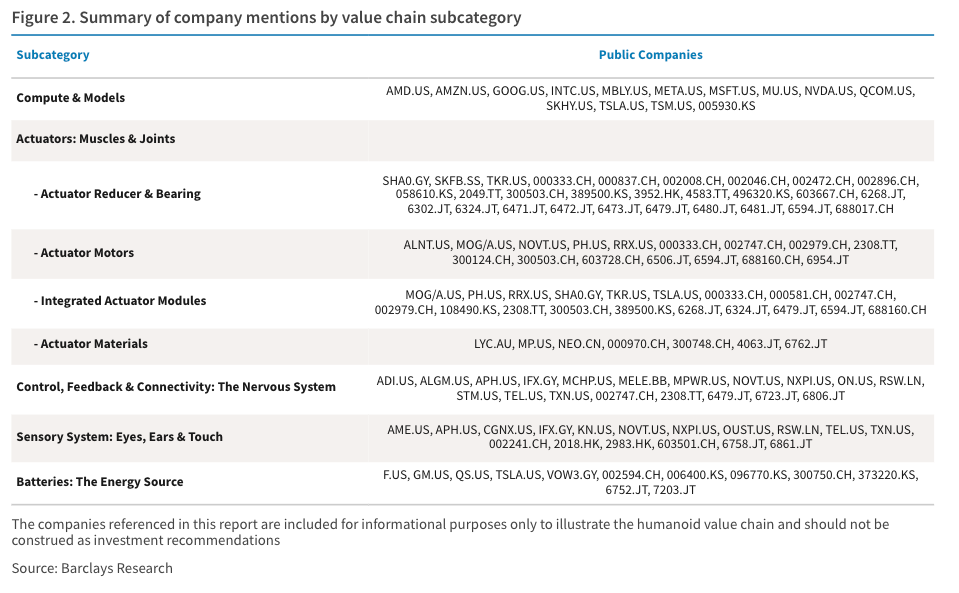The image size is (959, 593).
Task: Select the Control, Feedback & Connectivity row label
Action: point(176,387)
